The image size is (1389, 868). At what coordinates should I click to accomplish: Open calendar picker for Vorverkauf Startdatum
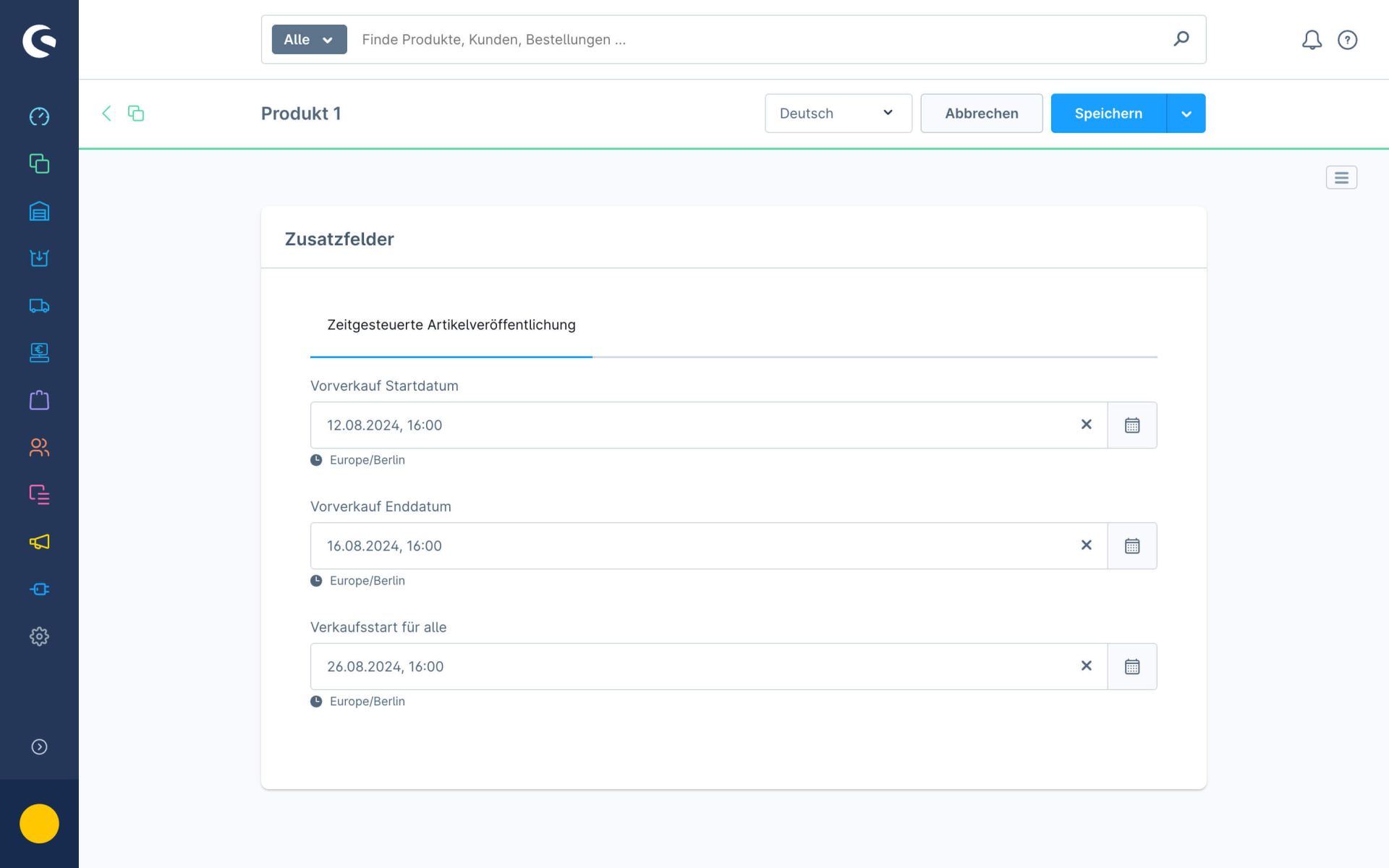[1131, 425]
